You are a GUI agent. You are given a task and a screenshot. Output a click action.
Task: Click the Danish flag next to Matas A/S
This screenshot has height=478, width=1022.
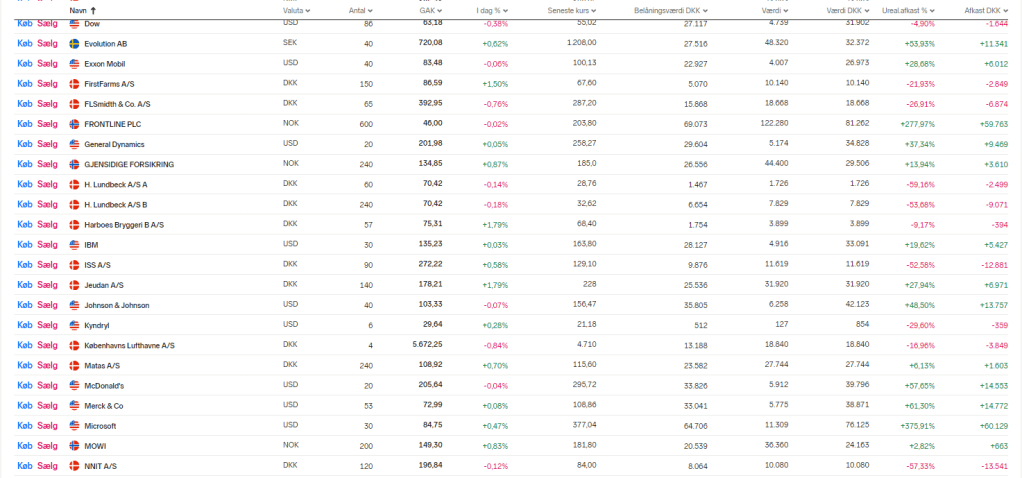click(x=74, y=365)
